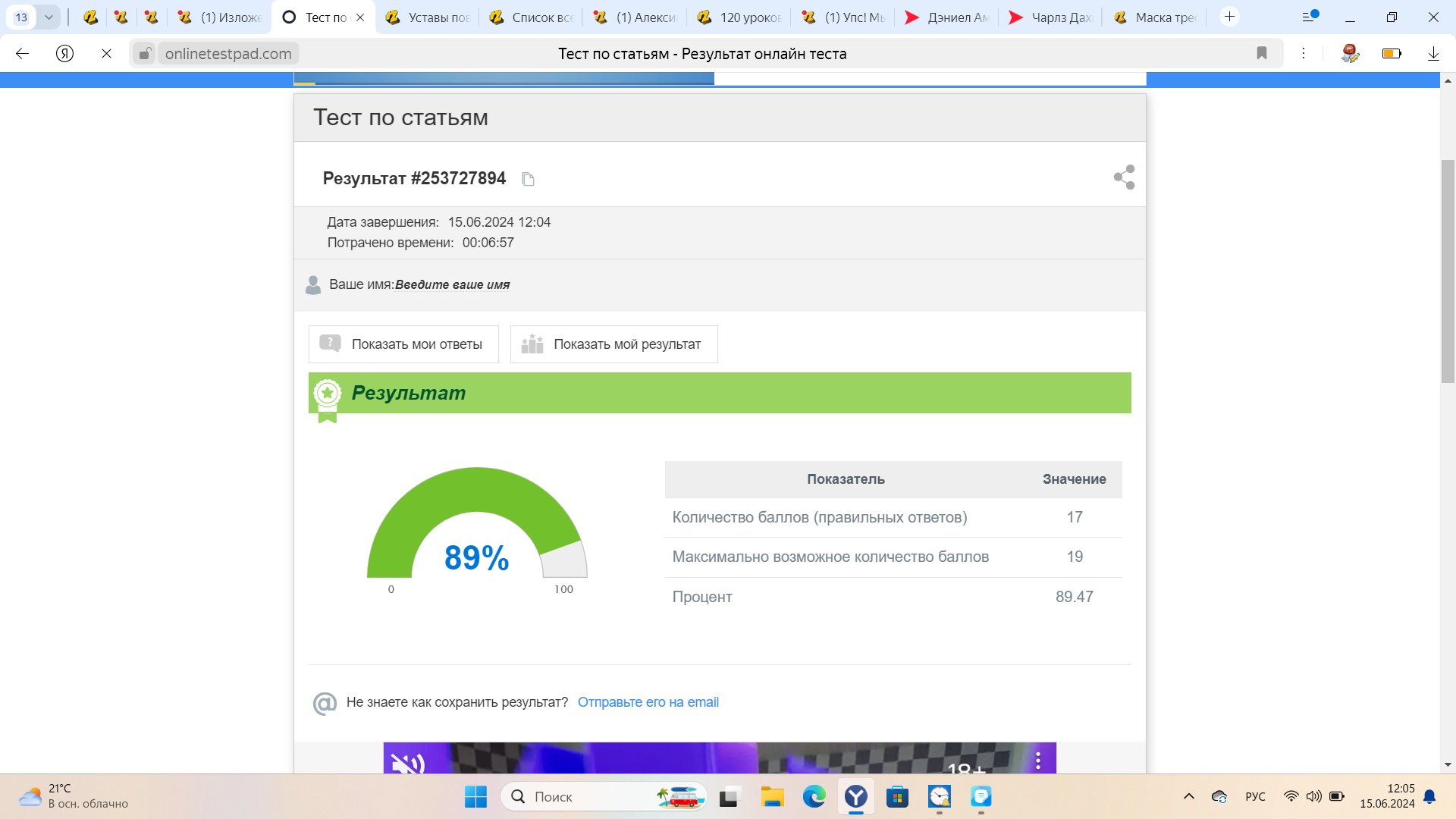
Task: Click the bookmark icon in the address bar
Action: tap(1262, 53)
